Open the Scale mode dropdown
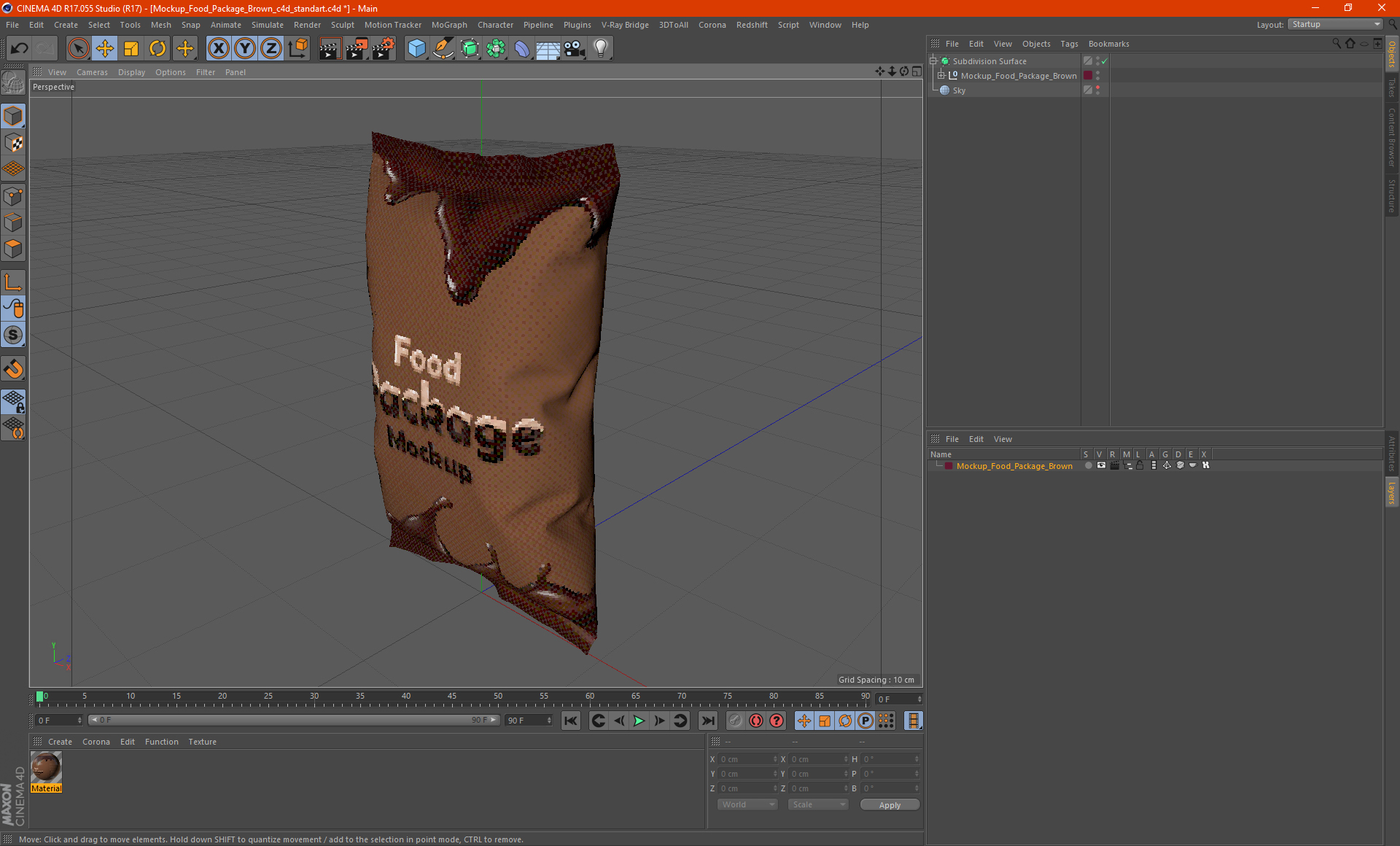Viewport: 1400px width, 846px height. tap(818, 804)
